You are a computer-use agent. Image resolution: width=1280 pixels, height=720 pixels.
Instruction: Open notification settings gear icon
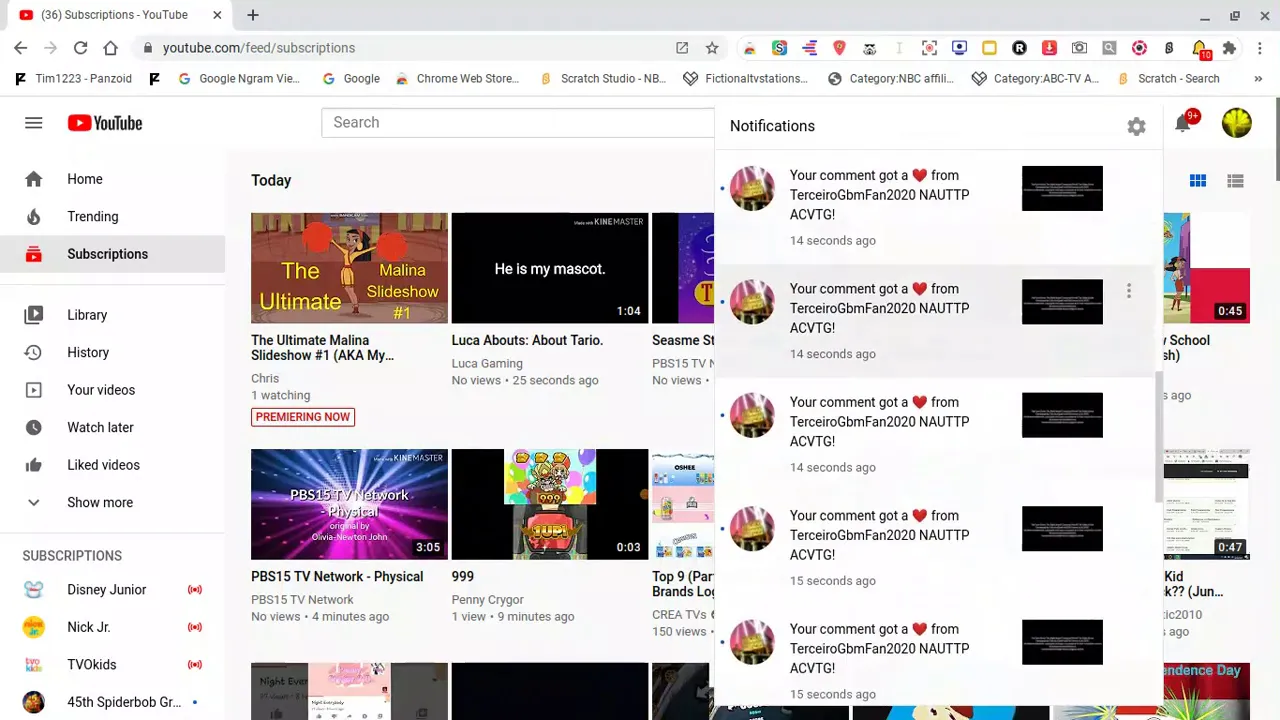point(1136,127)
